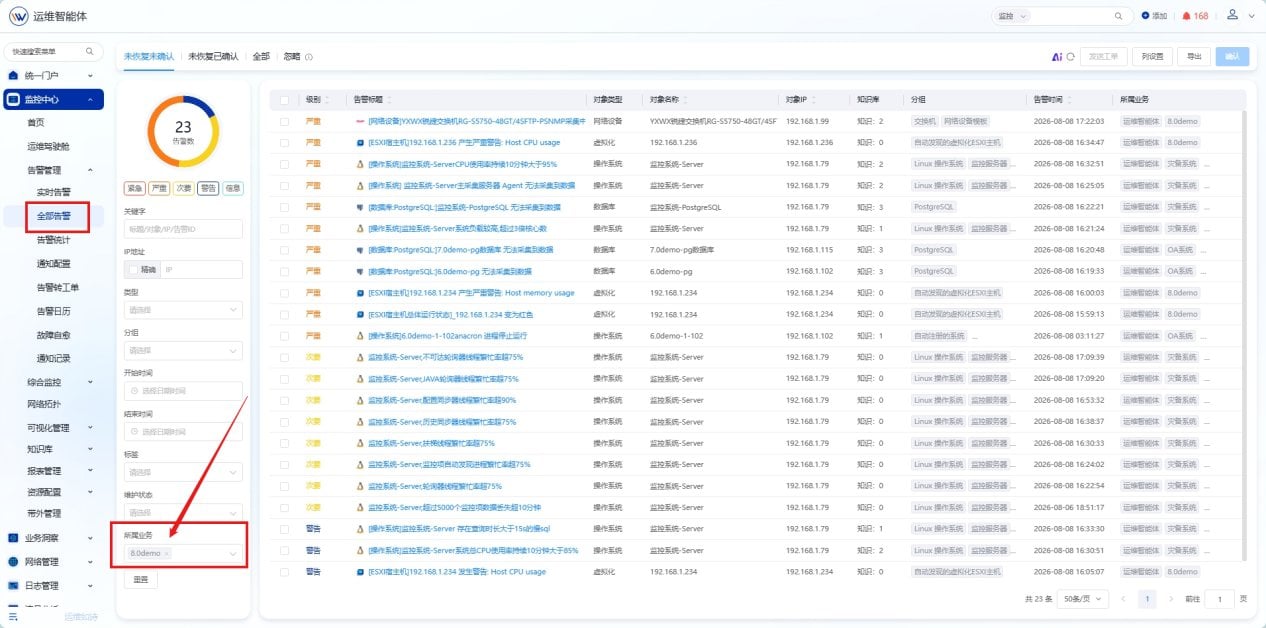This screenshot has height=628, width=1266.
Task: Click the 运维智能体 logo icon
Action: point(18,17)
